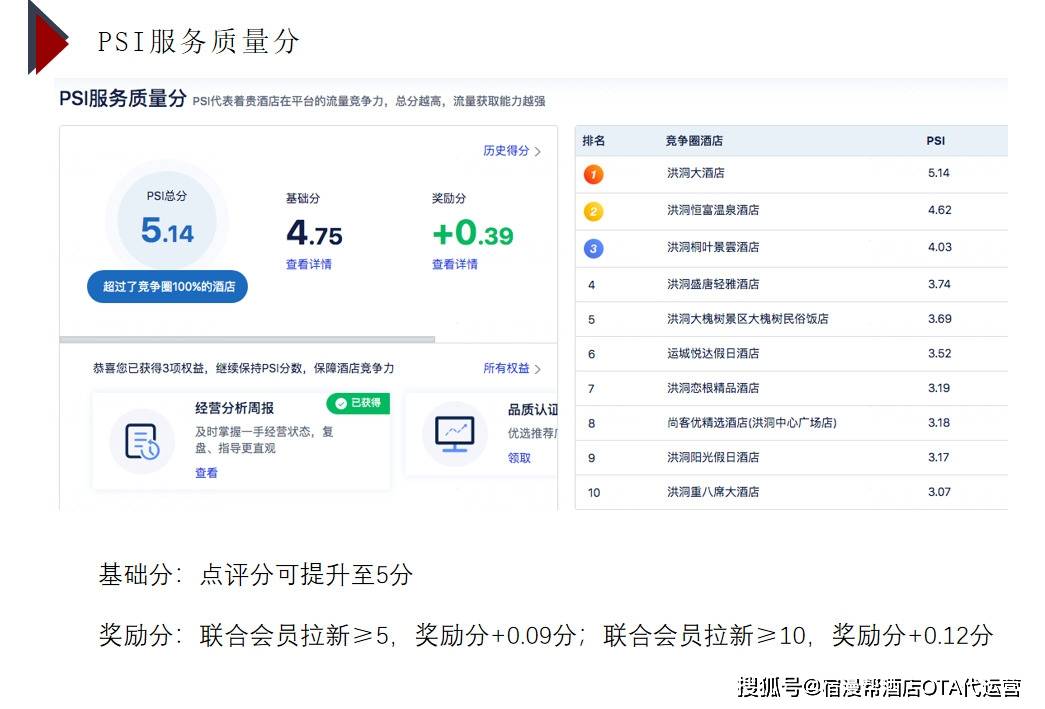
Task: Click the 品质认证 monitor chart icon
Action: tap(455, 433)
